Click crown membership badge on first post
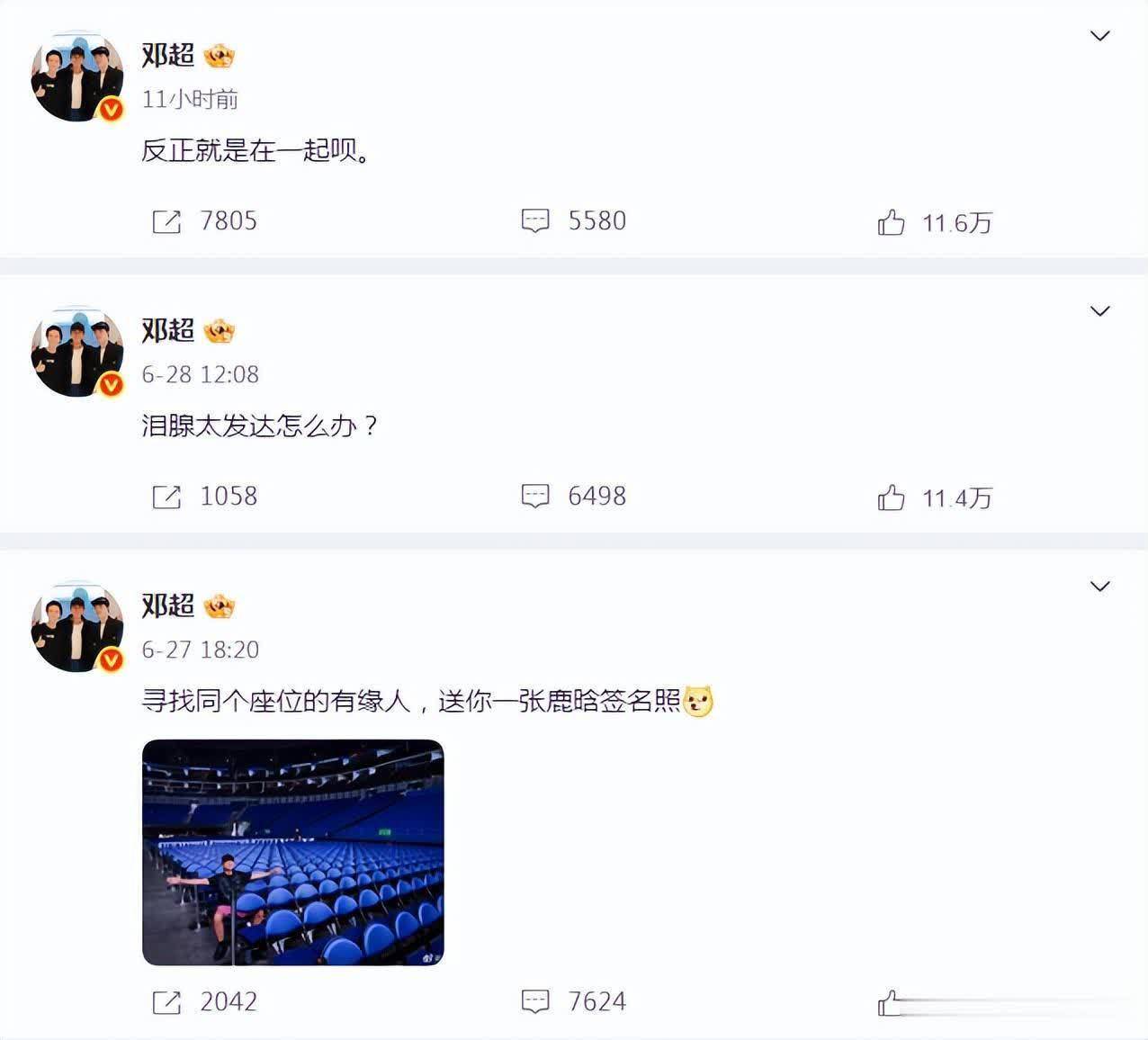Screen dimensions: 1148x1040 point(219,57)
